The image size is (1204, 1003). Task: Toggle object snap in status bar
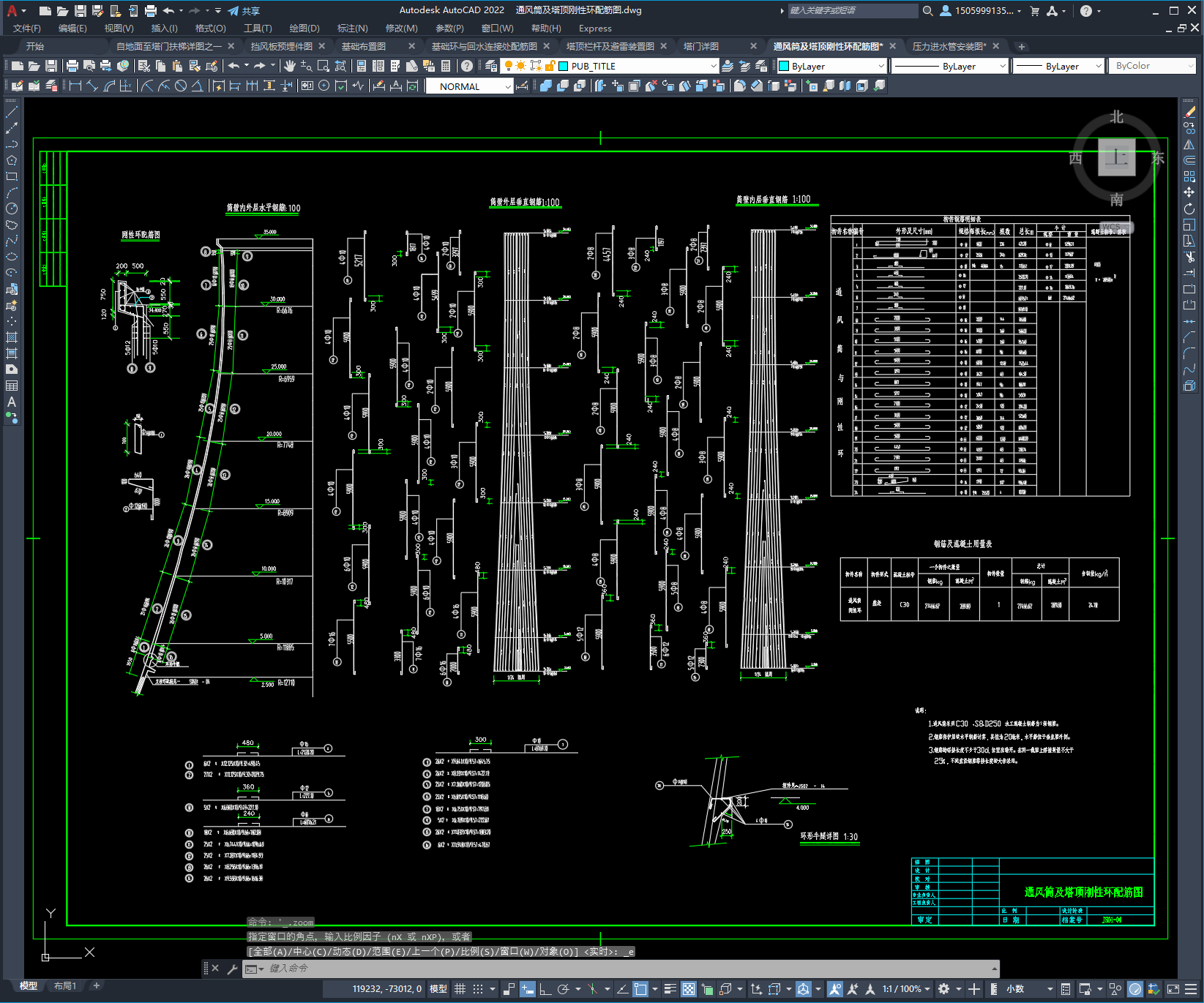[x=640, y=989]
